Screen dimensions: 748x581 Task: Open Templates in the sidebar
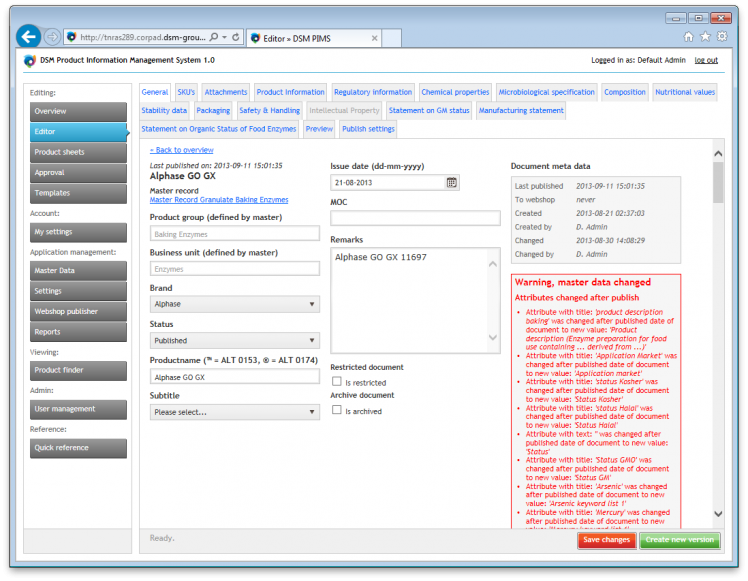tap(78, 194)
